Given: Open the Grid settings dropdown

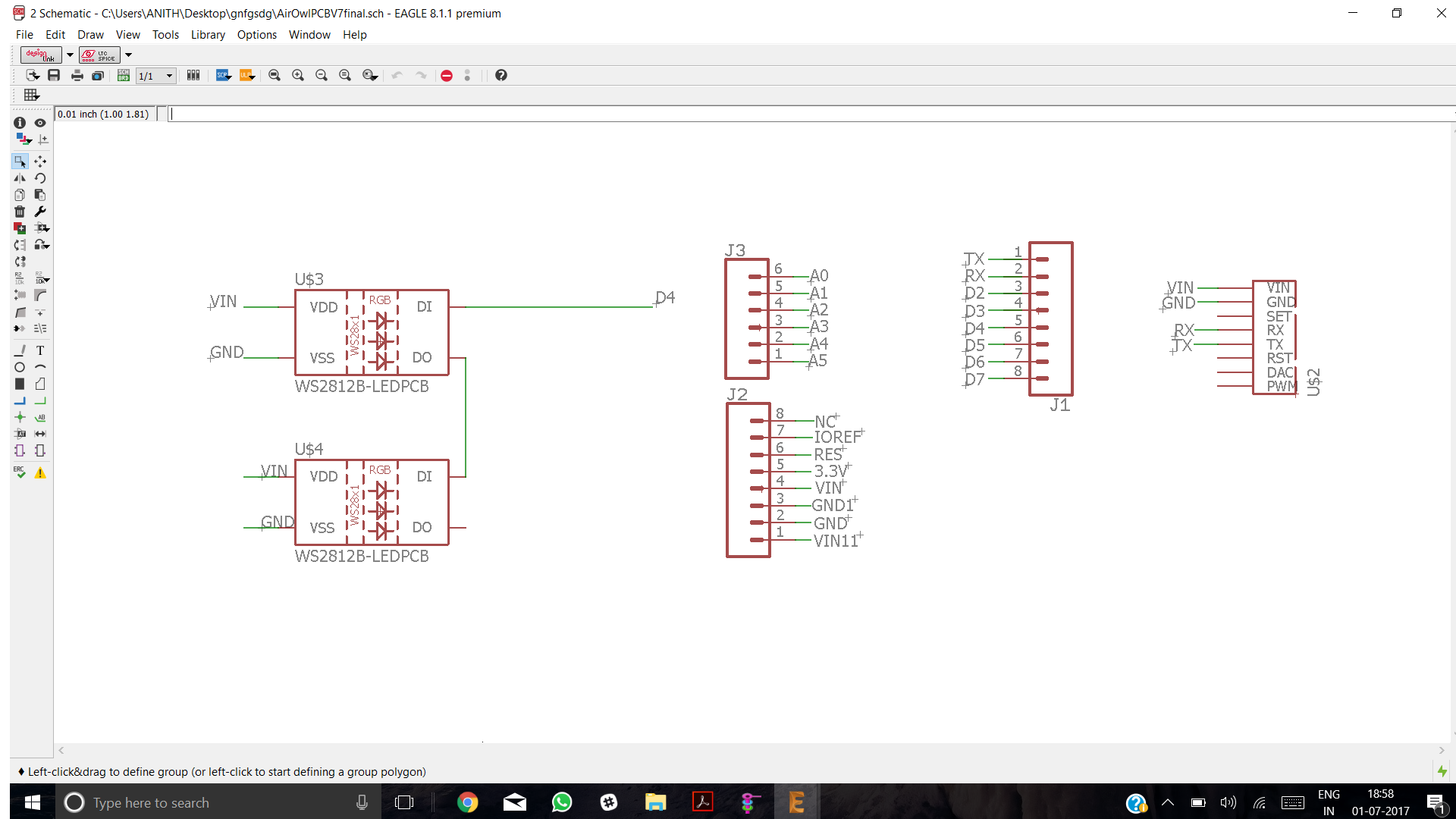Looking at the screenshot, I should pos(31,95).
